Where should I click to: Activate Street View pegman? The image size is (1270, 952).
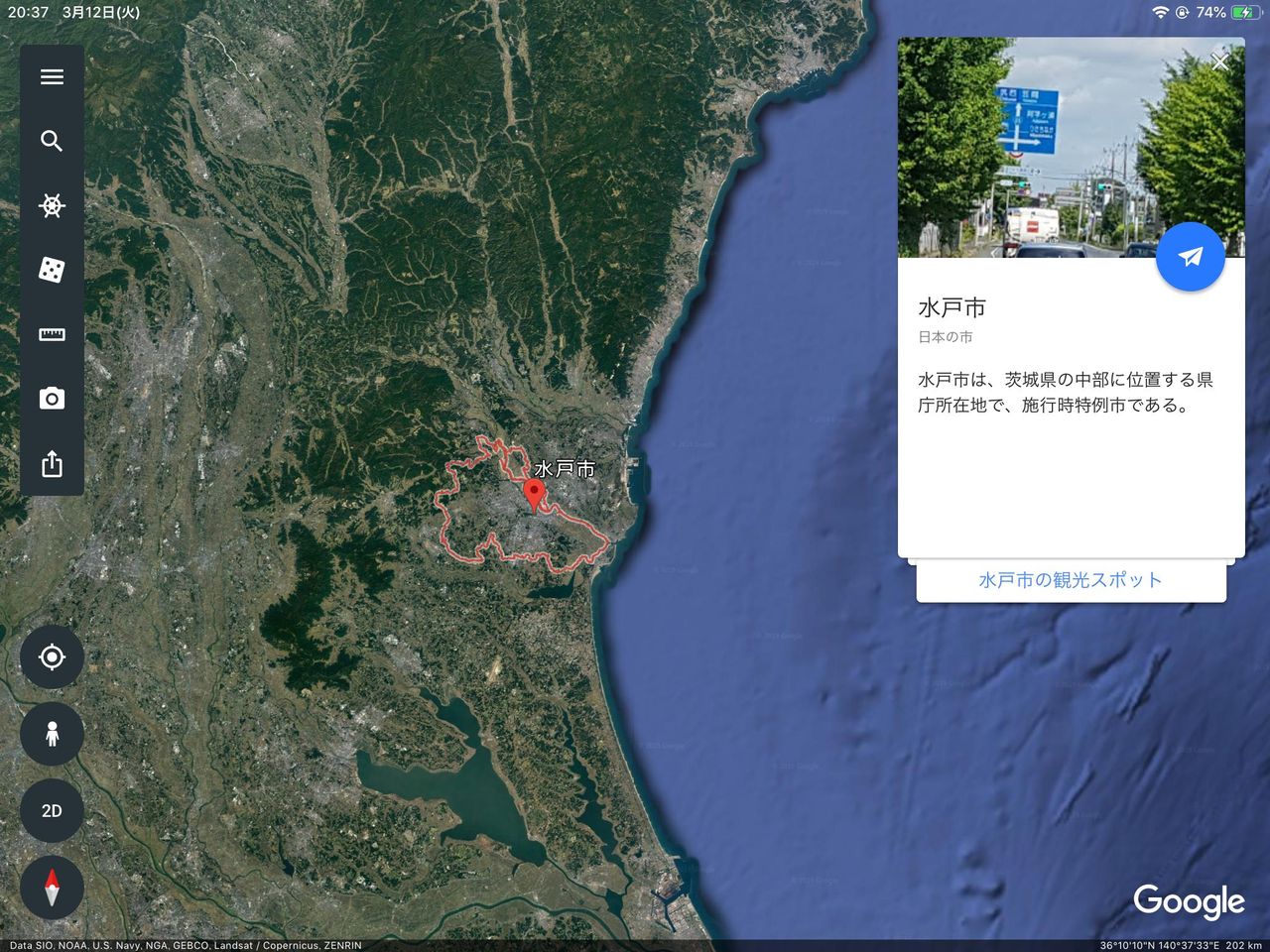(52, 733)
